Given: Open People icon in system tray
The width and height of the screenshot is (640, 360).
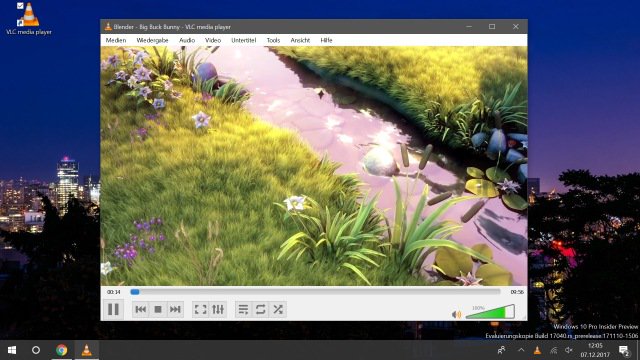Looking at the screenshot, I should pyautogui.click(x=502, y=350).
